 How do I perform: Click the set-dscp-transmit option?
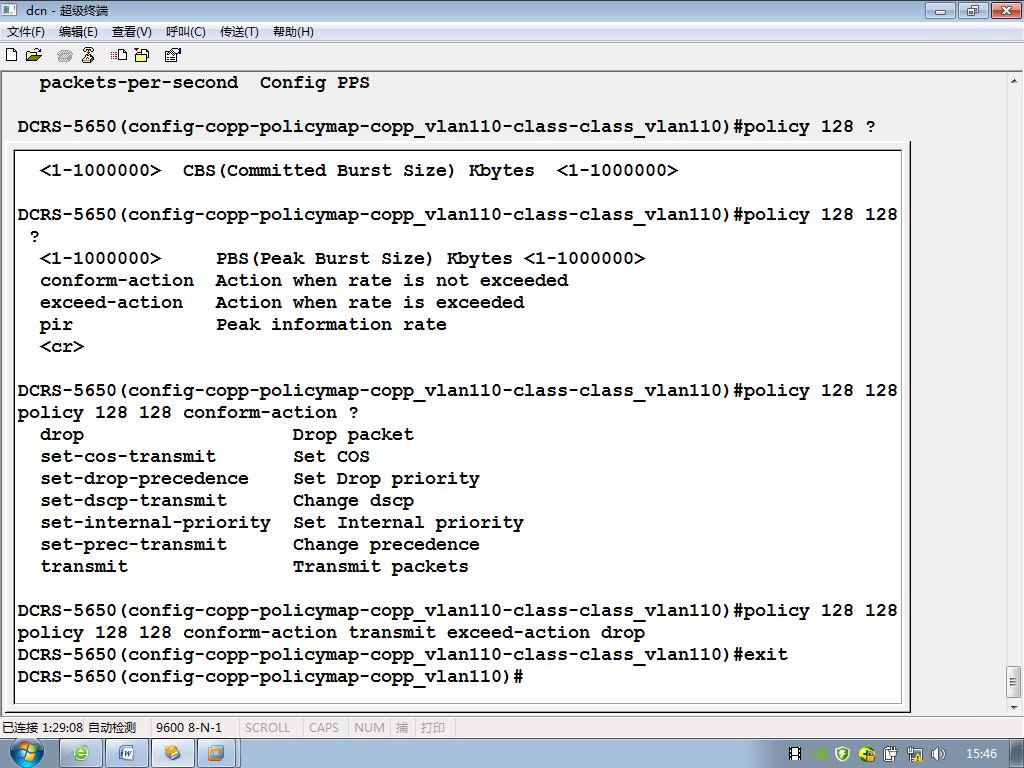[x=133, y=501]
